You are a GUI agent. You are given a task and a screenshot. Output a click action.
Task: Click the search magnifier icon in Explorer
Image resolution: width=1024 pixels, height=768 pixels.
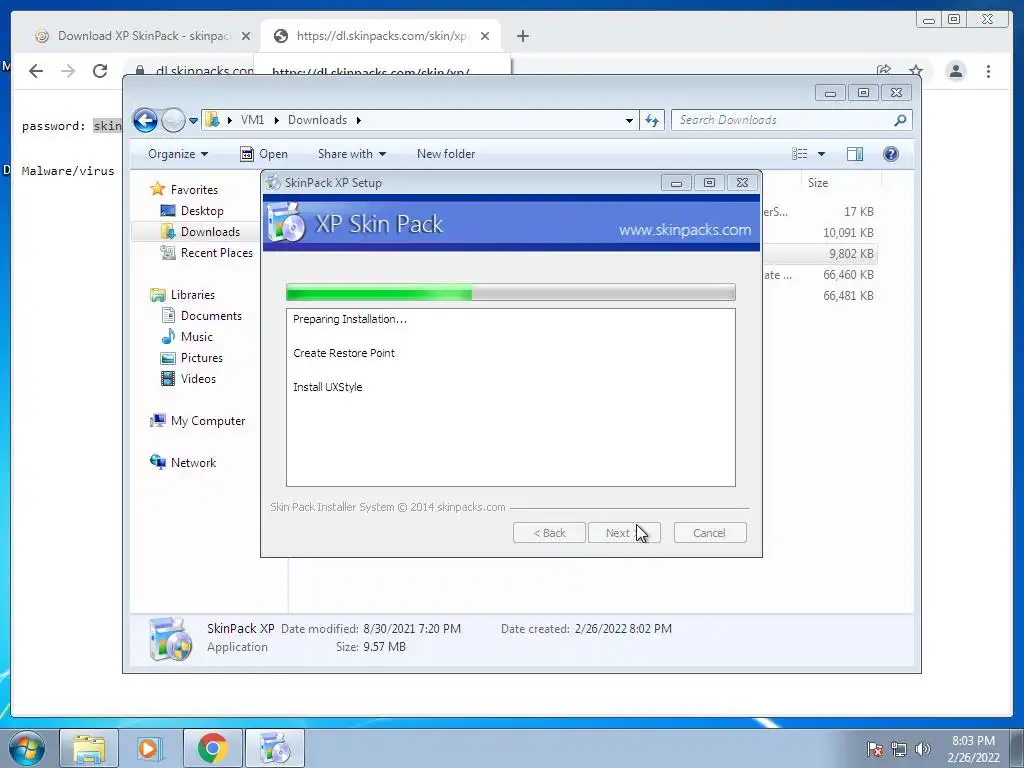[901, 120]
